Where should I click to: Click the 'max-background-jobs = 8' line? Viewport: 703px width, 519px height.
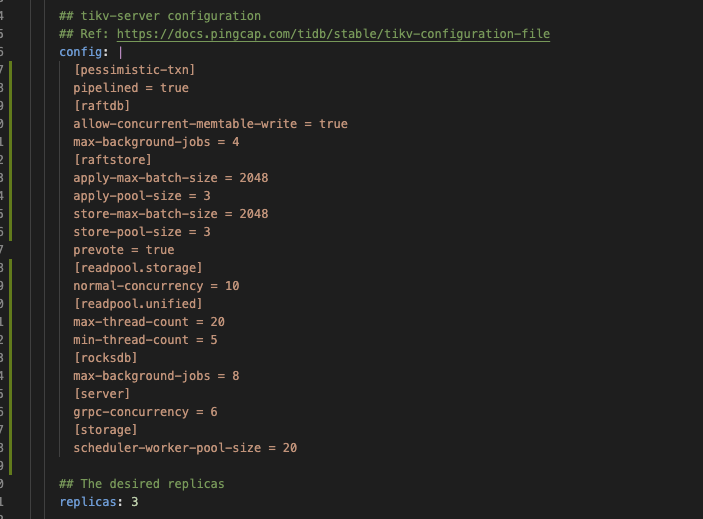click(x=156, y=376)
